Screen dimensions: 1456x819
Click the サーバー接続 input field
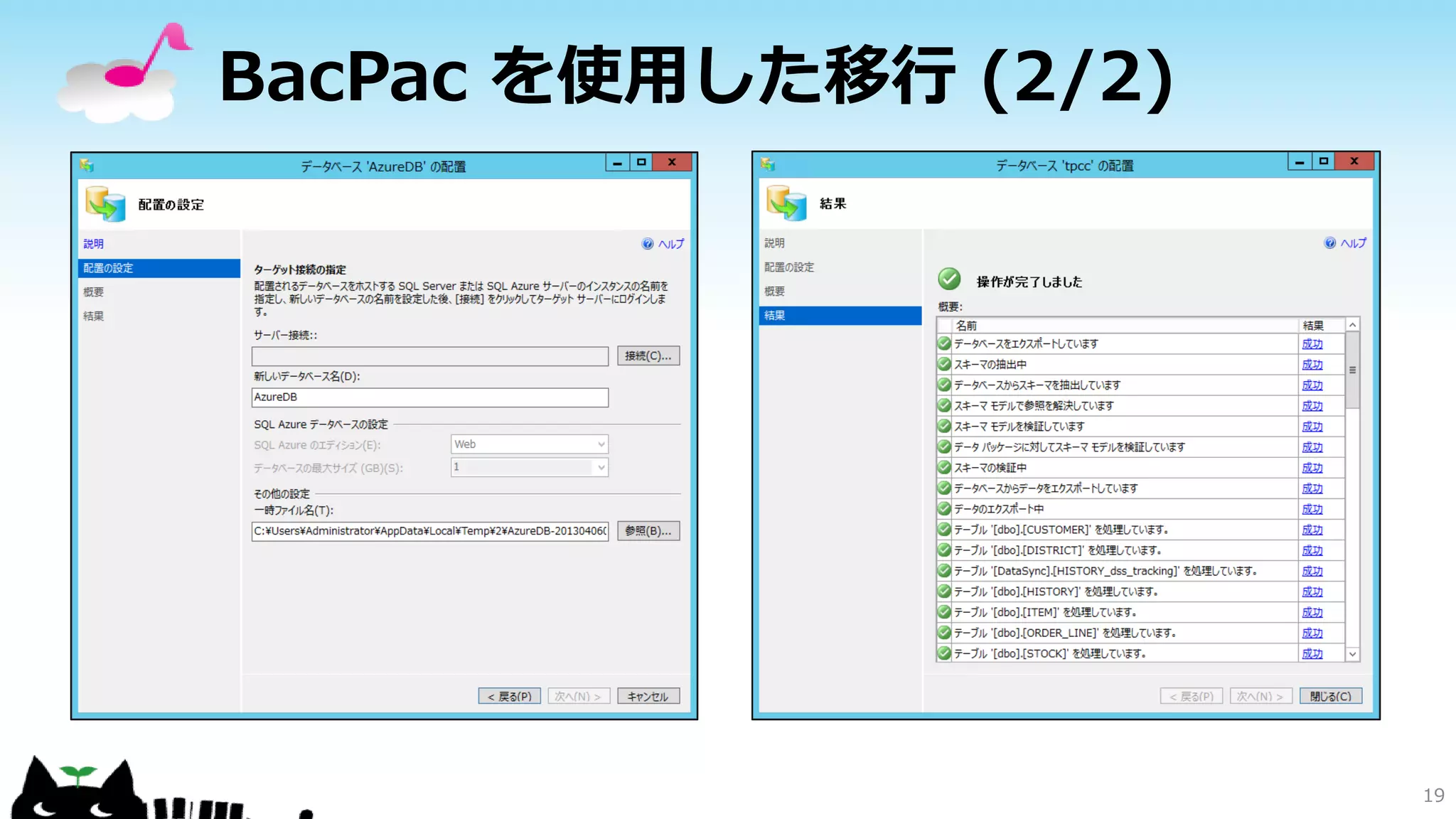pyautogui.click(x=430, y=356)
